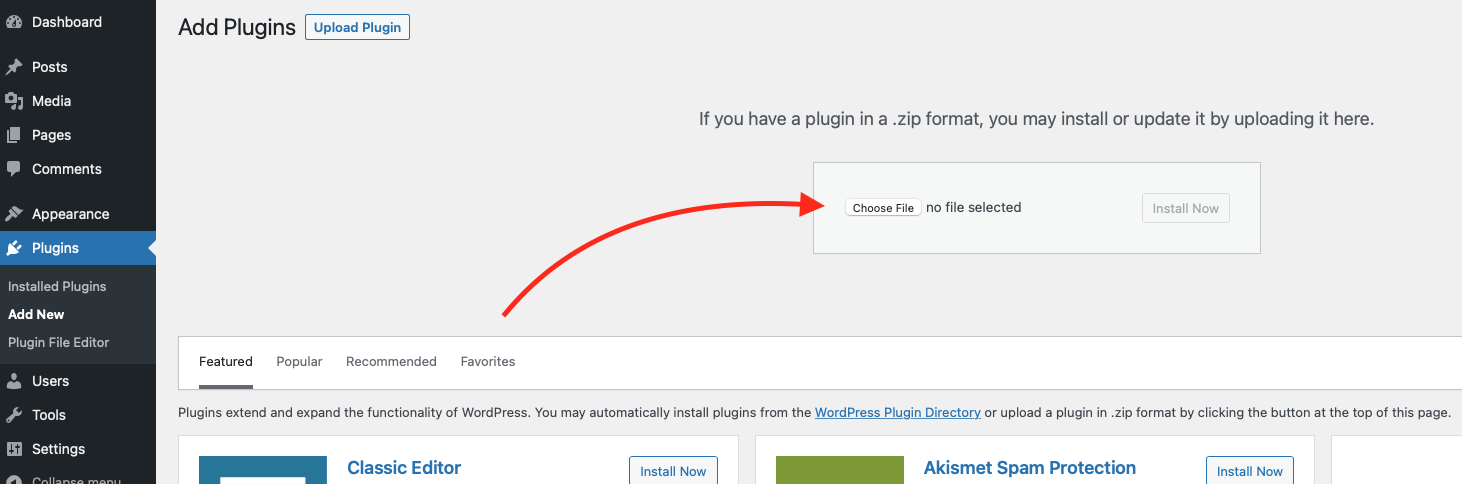The height and width of the screenshot is (484, 1462).
Task: Click the Settings sliders icon
Action: pos(14,449)
